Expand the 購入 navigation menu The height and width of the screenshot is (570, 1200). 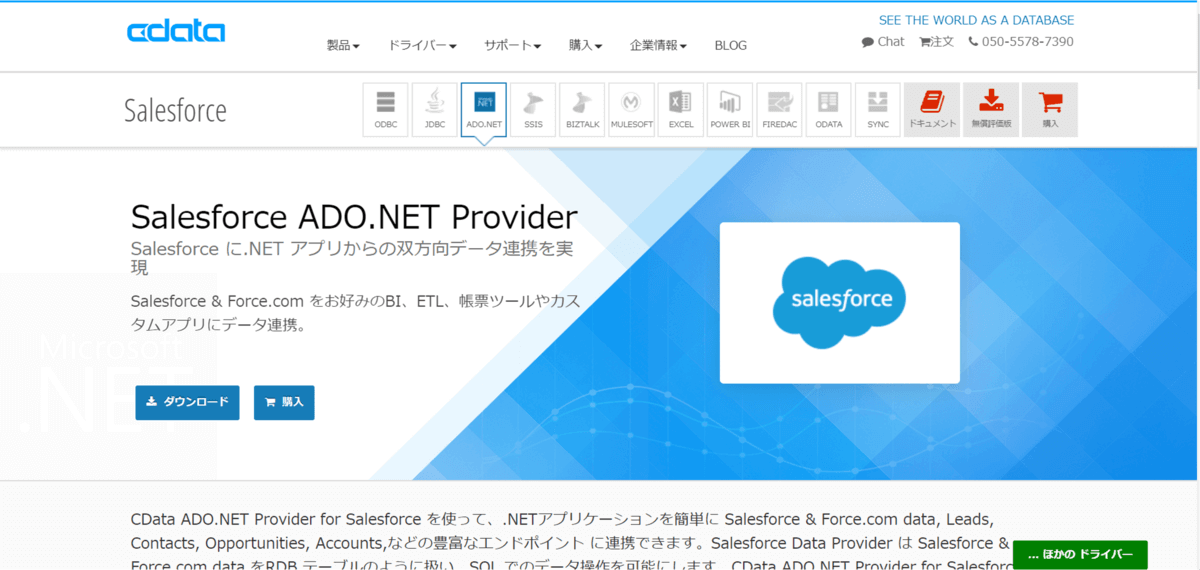click(x=585, y=45)
